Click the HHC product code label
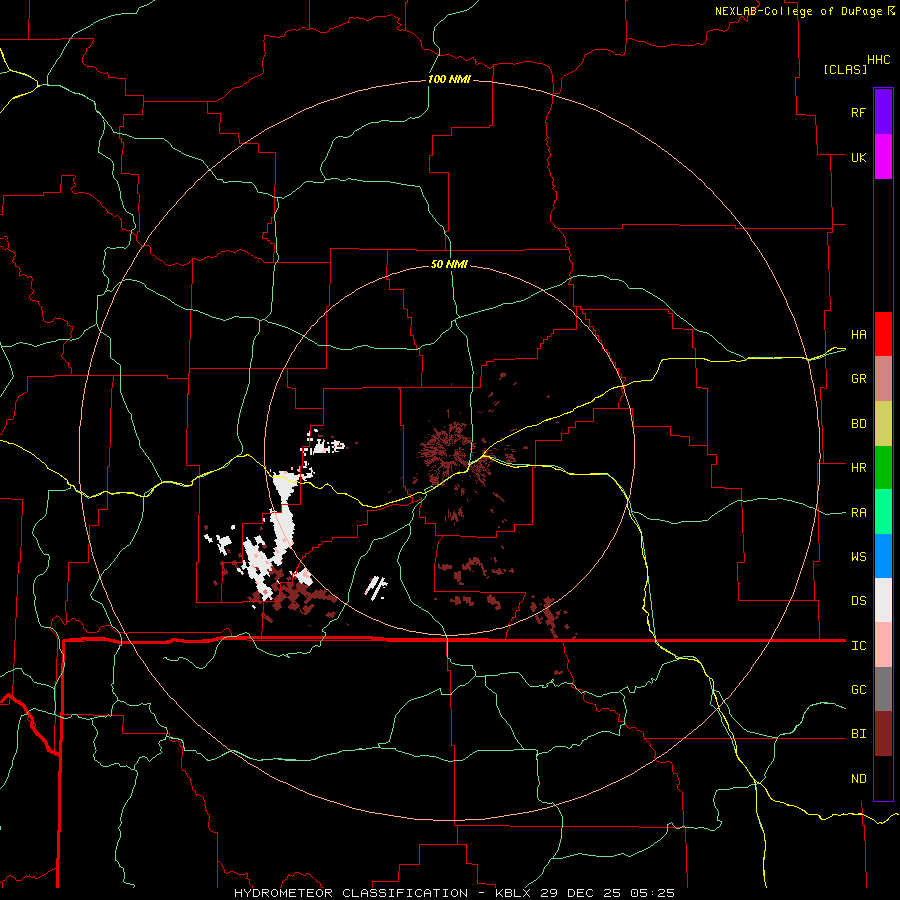The height and width of the screenshot is (900, 900). coord(879,60)
